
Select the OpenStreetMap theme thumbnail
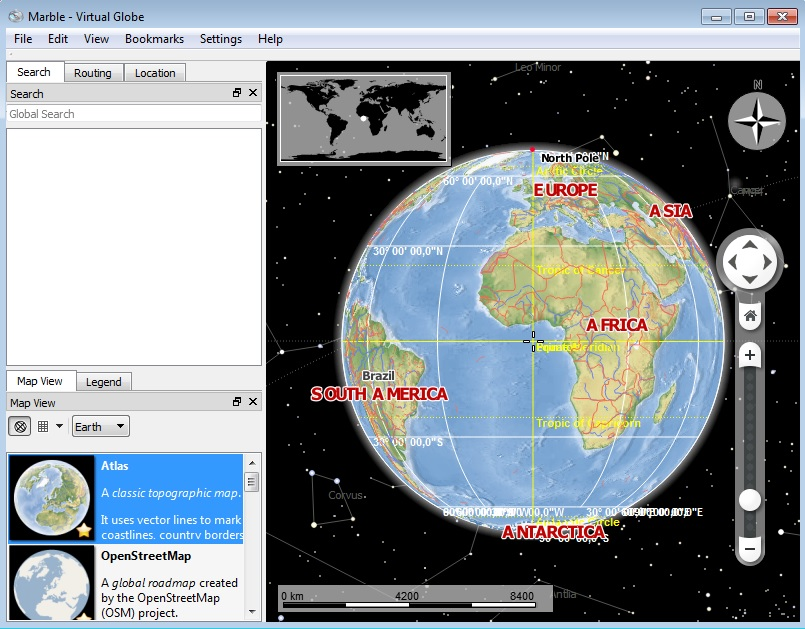[x=52, y=583]
